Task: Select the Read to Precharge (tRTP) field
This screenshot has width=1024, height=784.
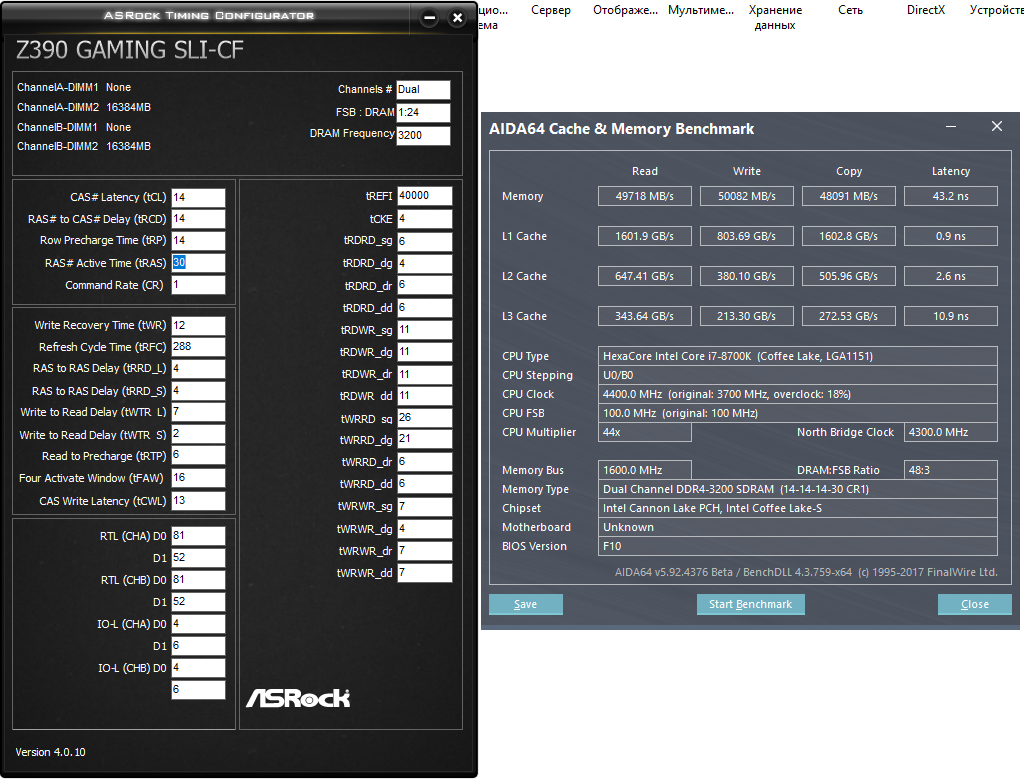Action: coord(199,456)
